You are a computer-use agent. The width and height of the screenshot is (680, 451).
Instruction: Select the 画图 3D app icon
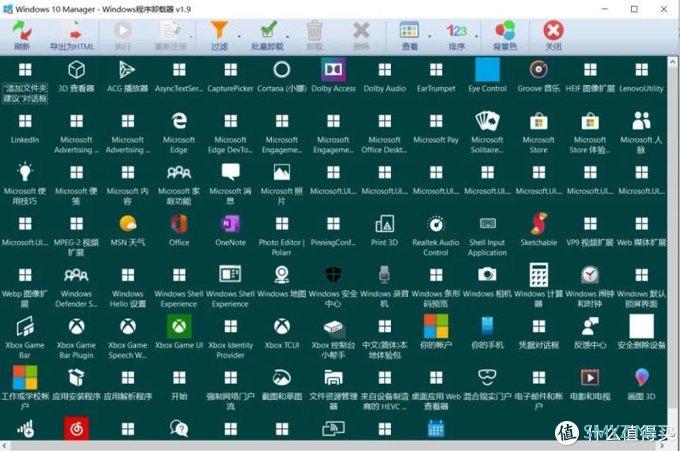coord(641,377)
